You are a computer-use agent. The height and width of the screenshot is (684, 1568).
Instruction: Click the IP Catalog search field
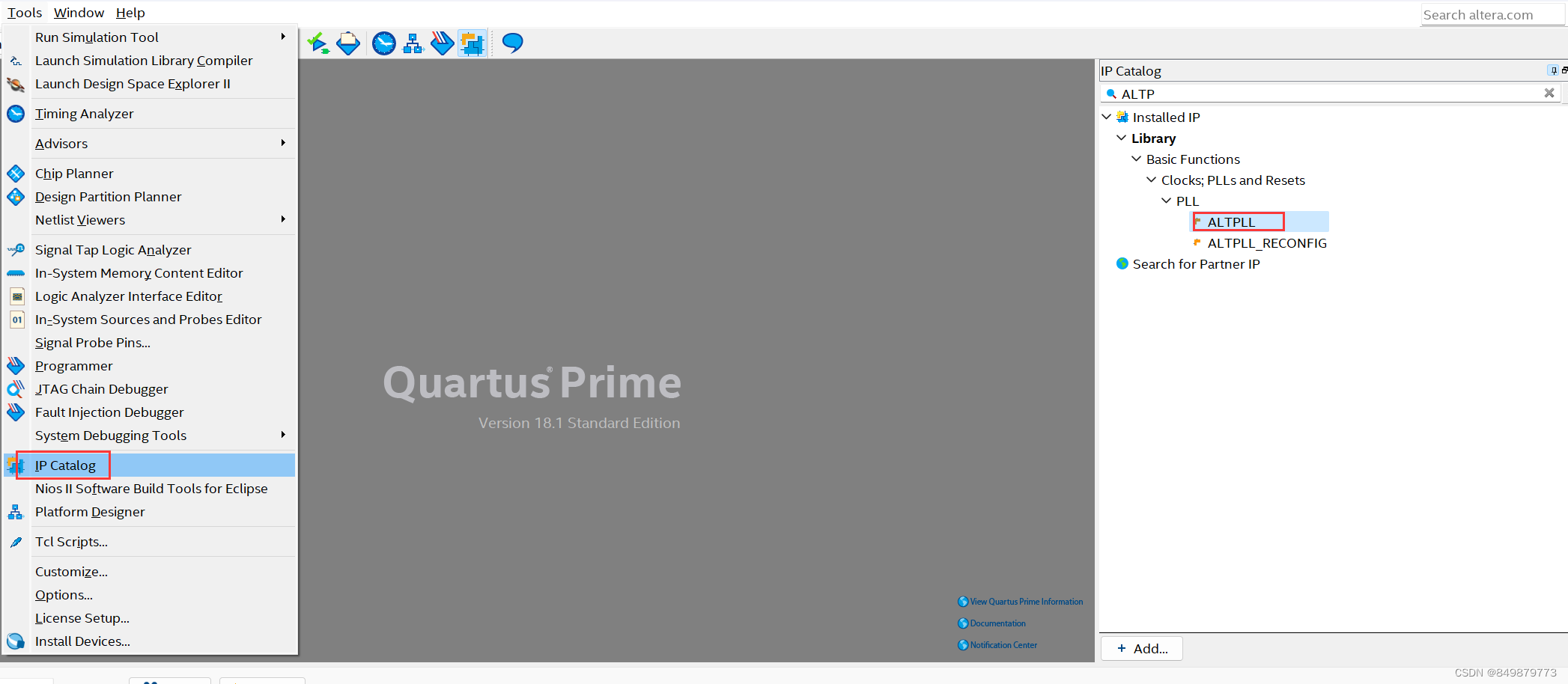pos(1329,94)
